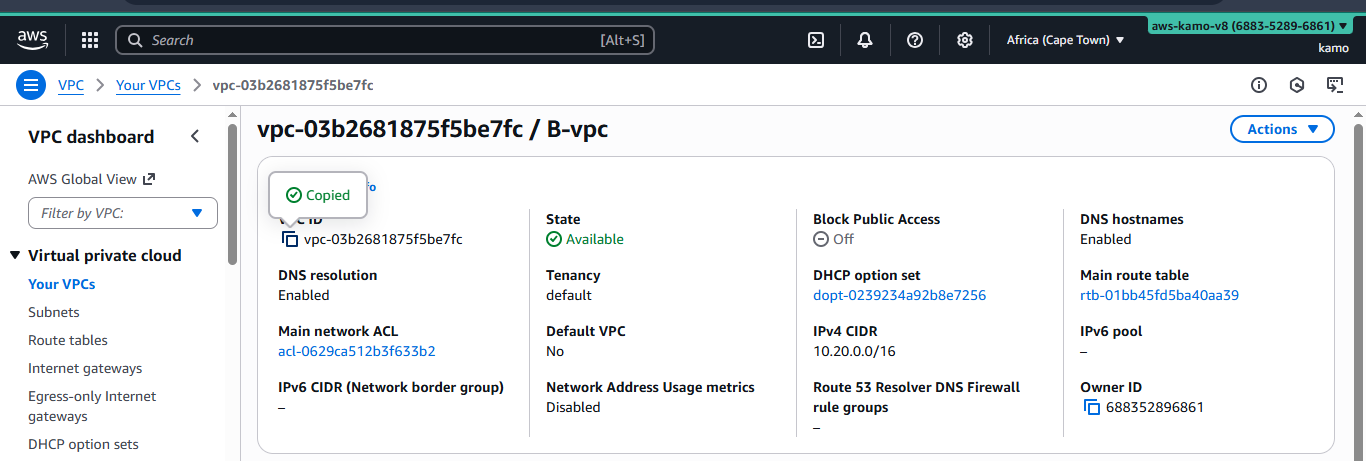Open main route table rtb-01bb45fd5ba40aa39
This screenshot has height=461, width=1366.
[x=1160, y=295]
